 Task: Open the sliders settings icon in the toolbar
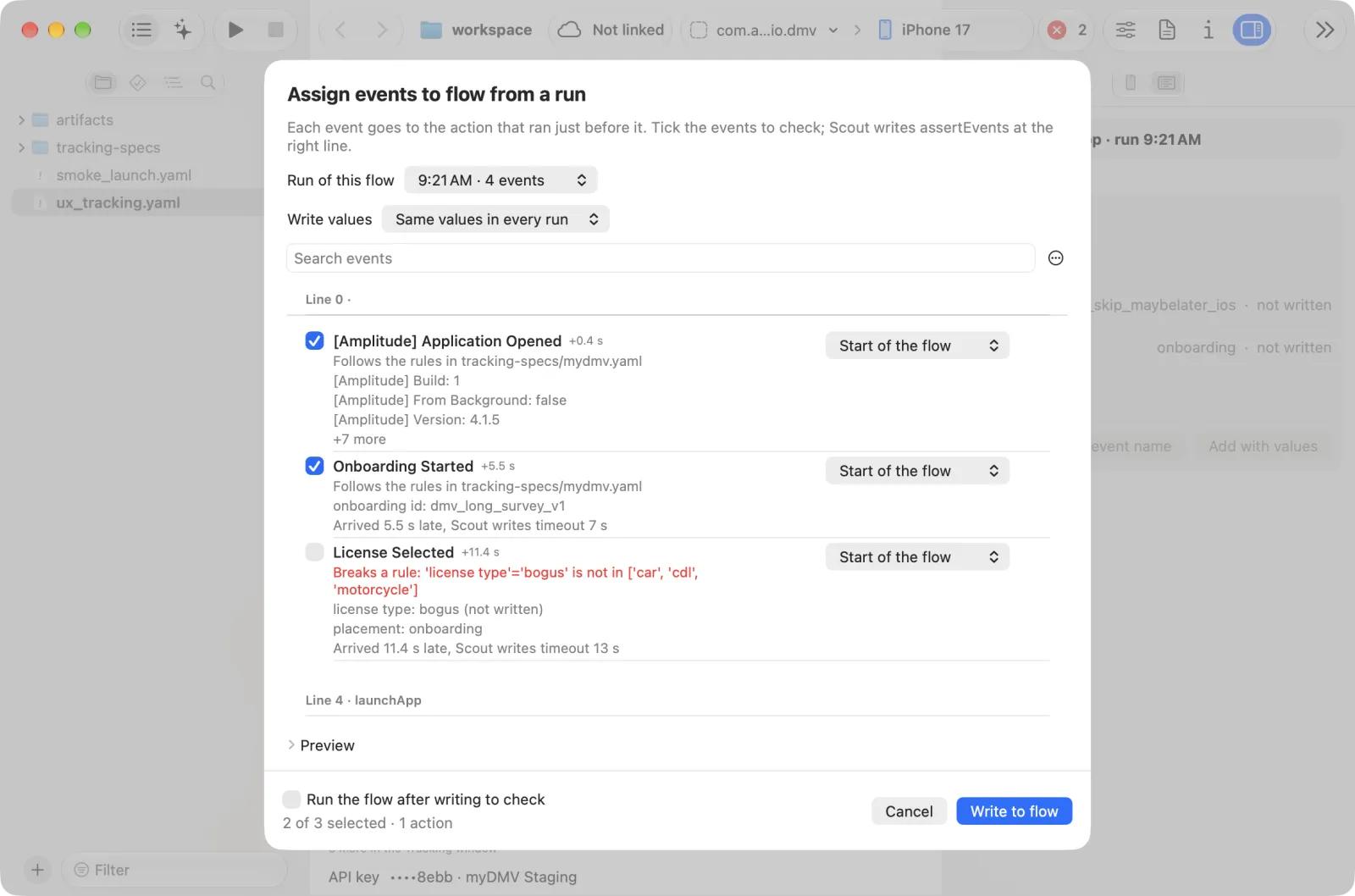point(1125,30)
